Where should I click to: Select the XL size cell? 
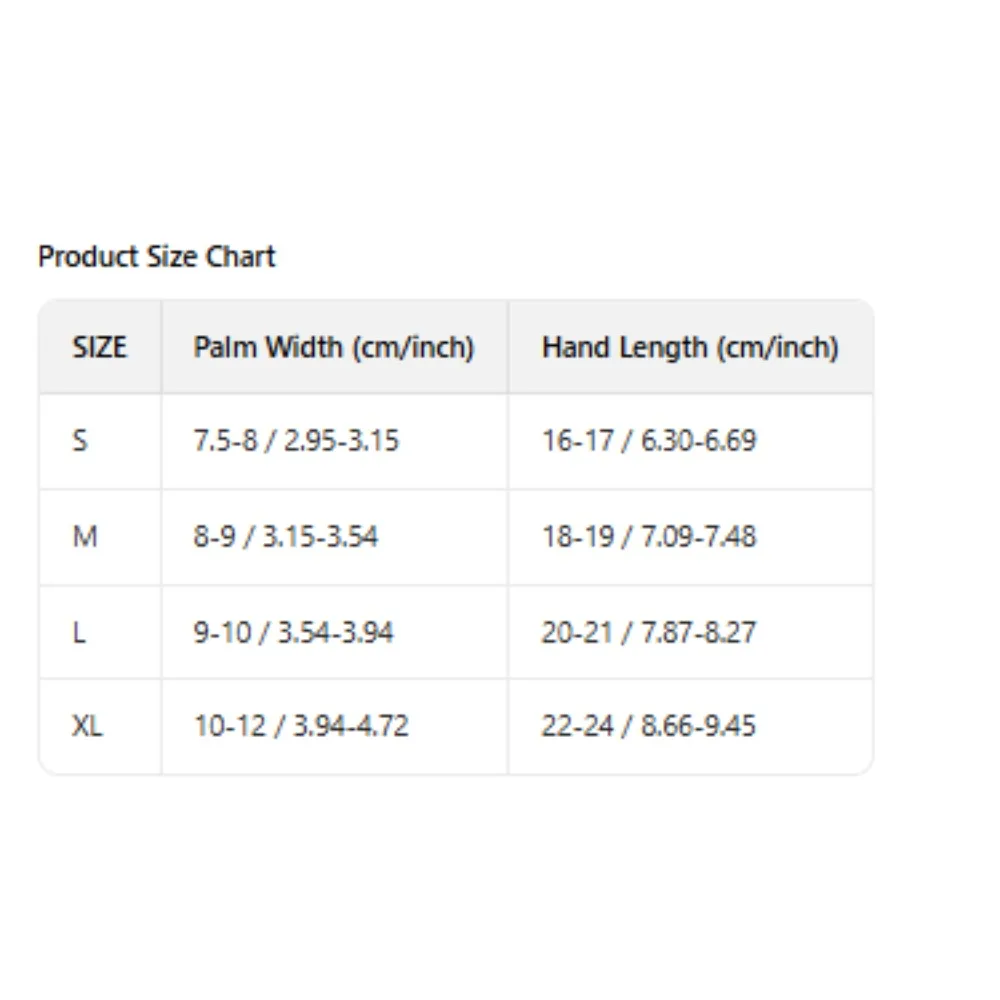tap(87, 726)
